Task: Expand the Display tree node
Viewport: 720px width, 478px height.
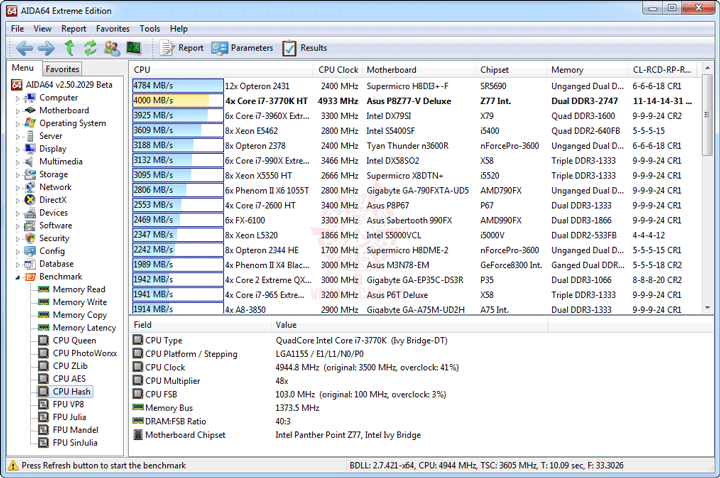Action: (x=17, y=149)
